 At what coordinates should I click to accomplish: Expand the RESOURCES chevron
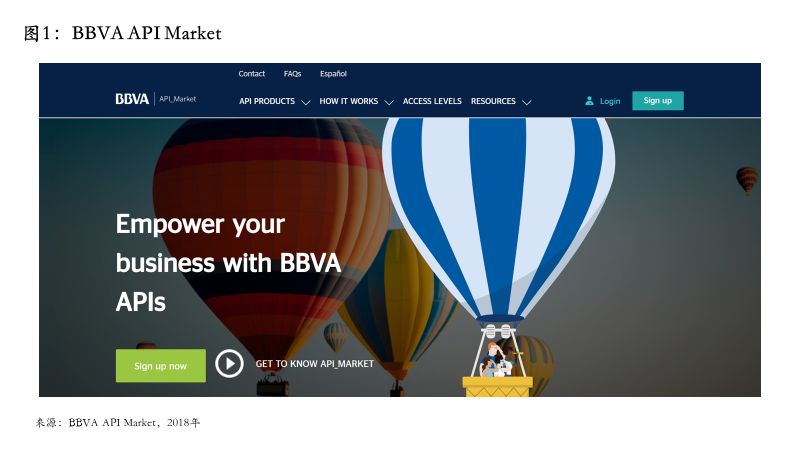click(x=527, y=102)
